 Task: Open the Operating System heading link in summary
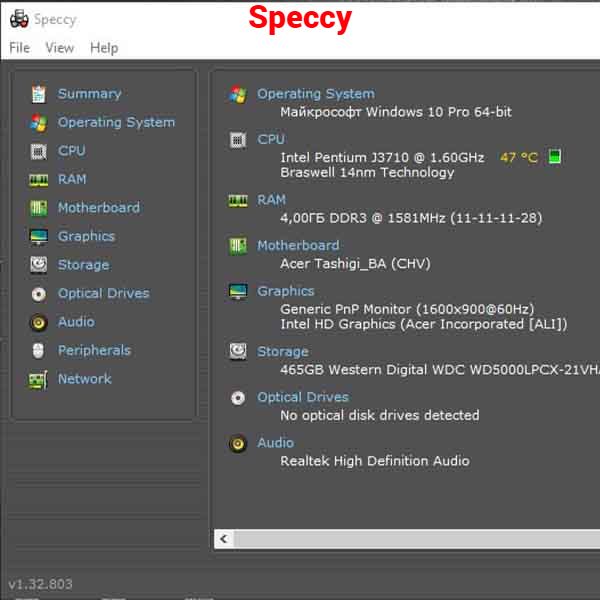tap(316, 94)
